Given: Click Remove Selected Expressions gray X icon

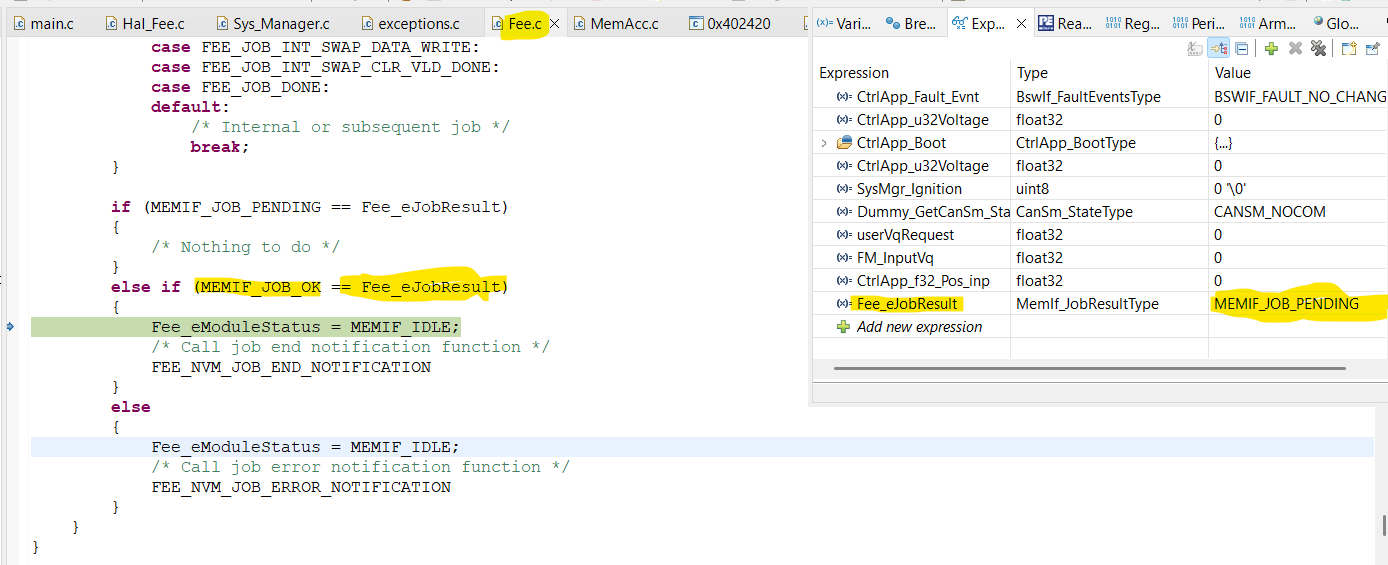Looking at the screenshot, I should (x=1295, y=48).
